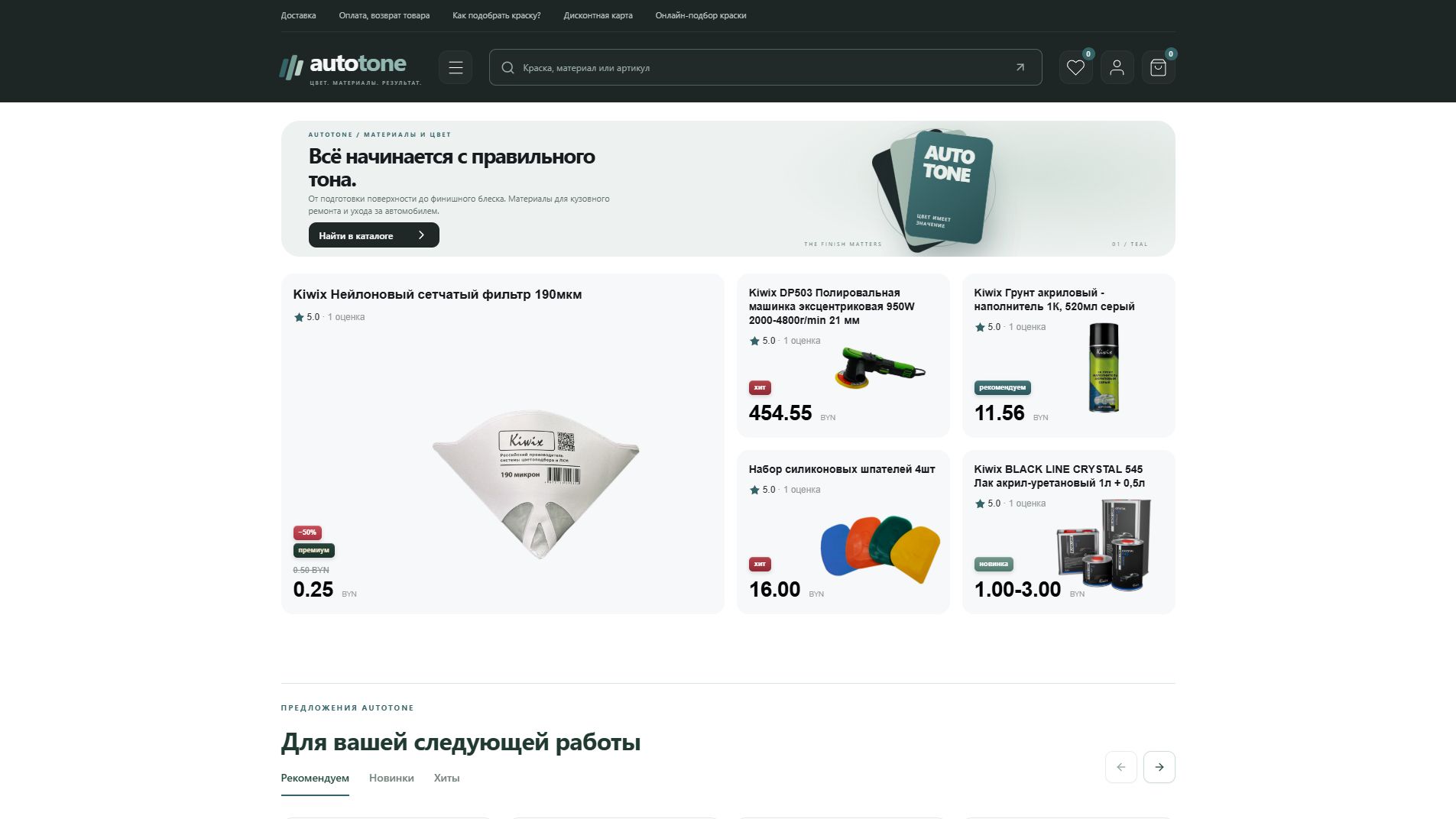Click the lacquer cans product image

coord(1104,545)
